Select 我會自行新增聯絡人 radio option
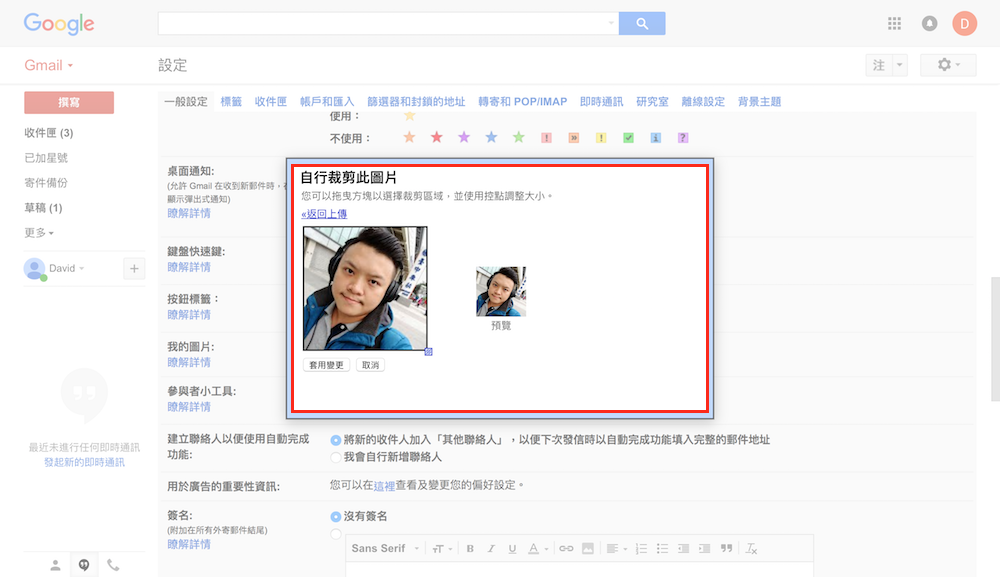 [336, 457]
